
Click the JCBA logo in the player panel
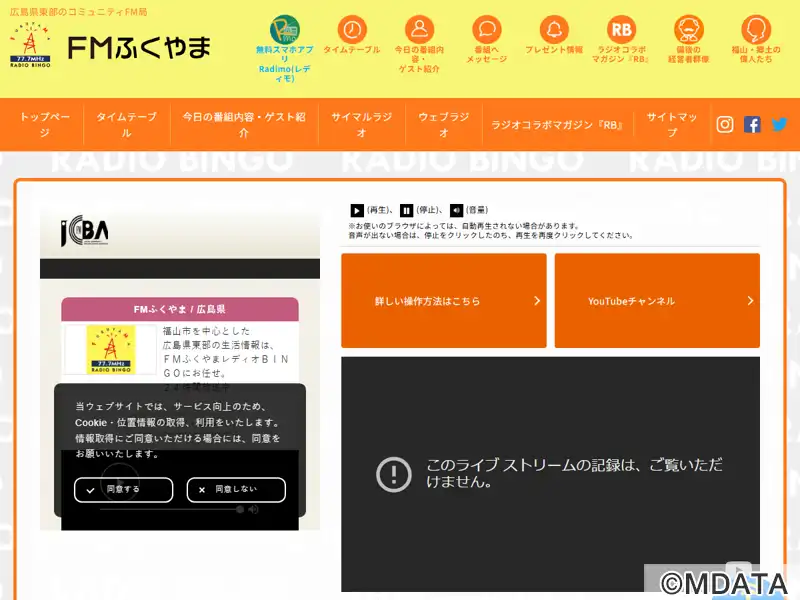[85, 231]
